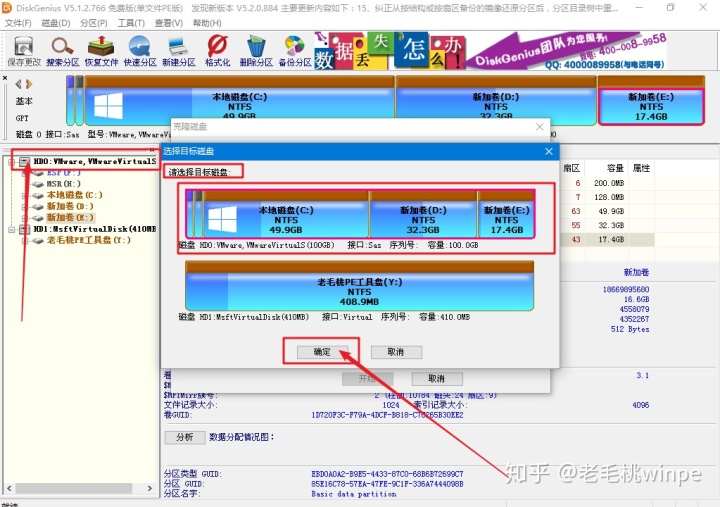Confirm target disk with 确定 button
The height and width of the screenshot is (507, 720).
click(322, 352)
